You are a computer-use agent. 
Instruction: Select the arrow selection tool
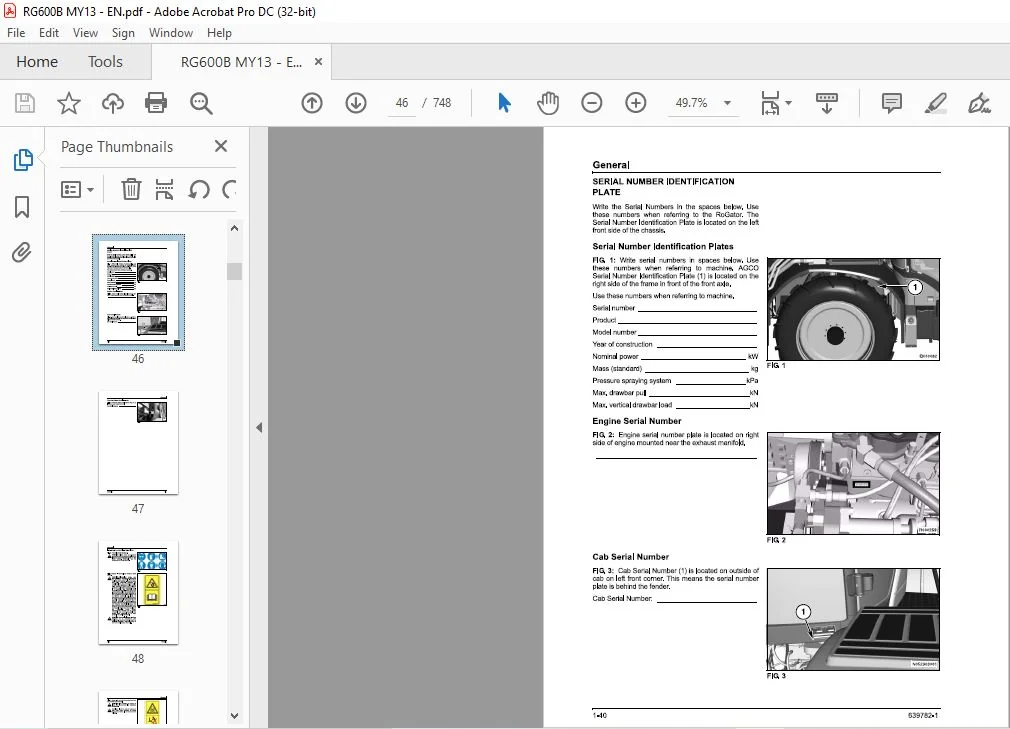(504, 103)
